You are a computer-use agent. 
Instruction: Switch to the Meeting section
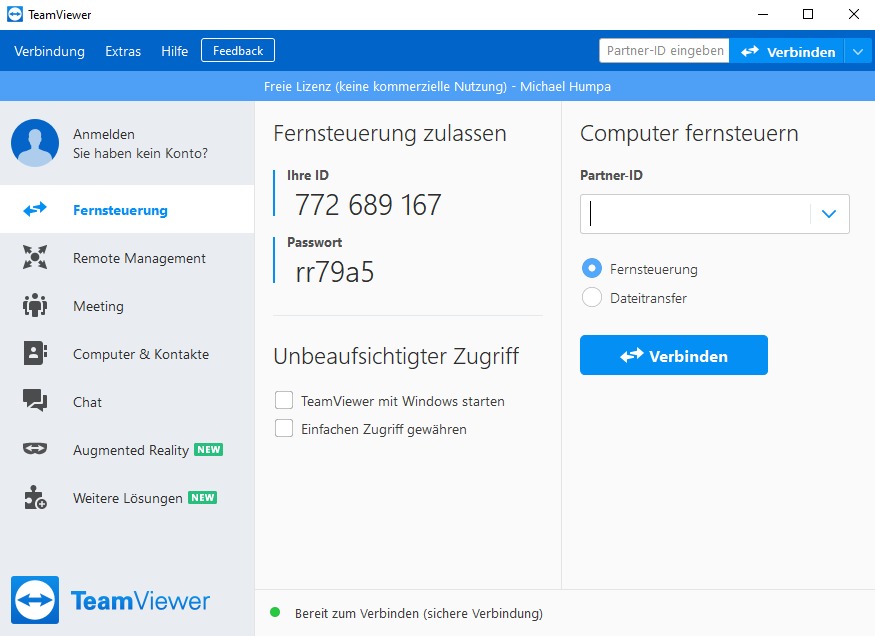click(127, 306)
